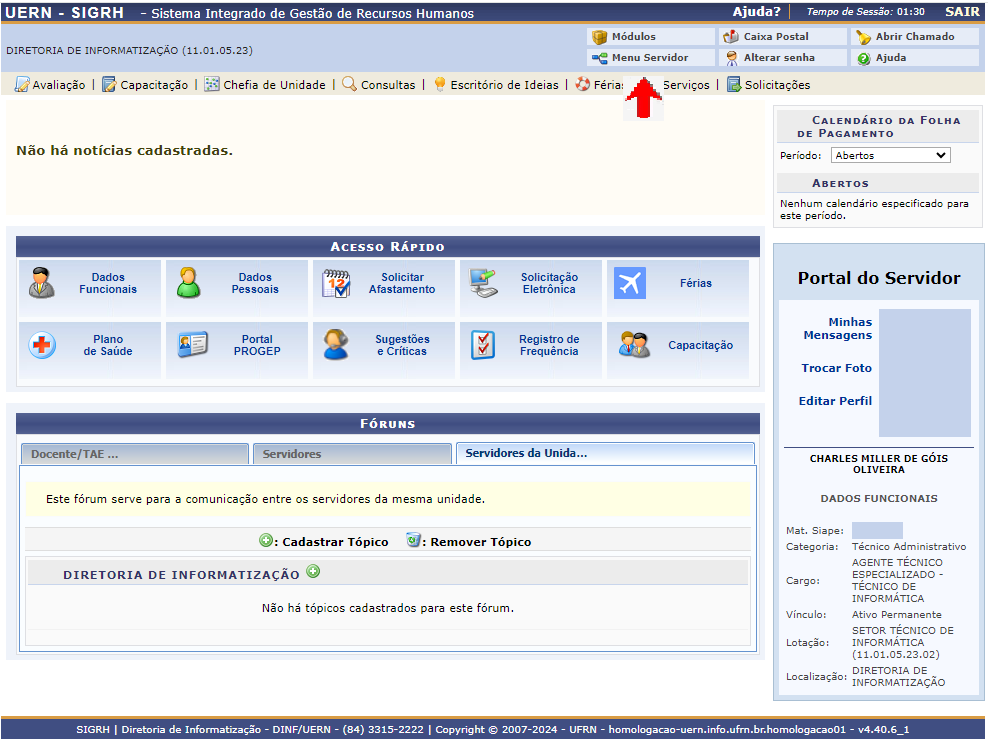Open the Chefia de Unidade menu
Image resolution: width=988 pixels, height=739 pixels.
(265, 85)
